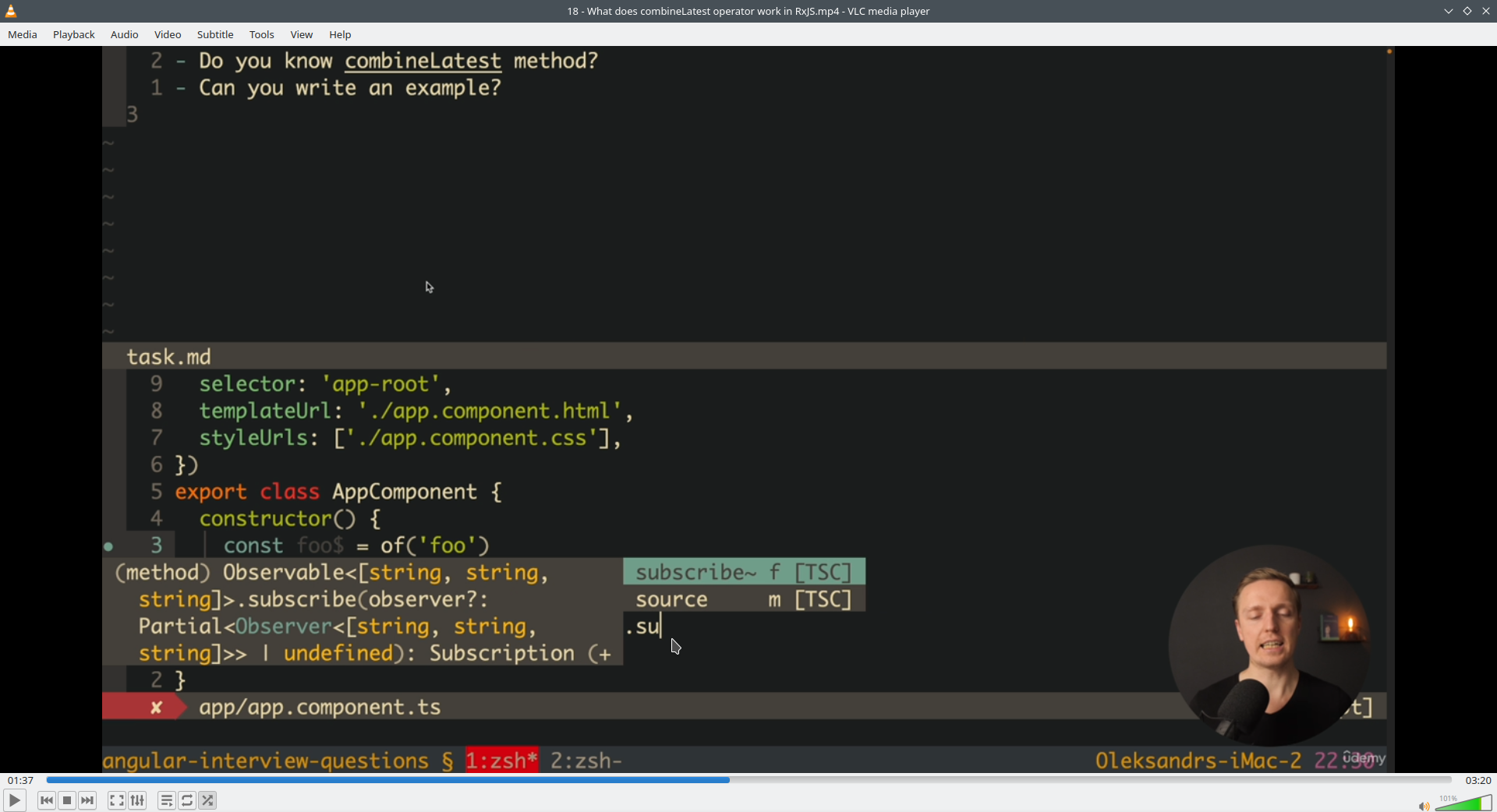Go to the previous media item
Viewport: 1497px width, 812px height.
[x=47, y=800]
